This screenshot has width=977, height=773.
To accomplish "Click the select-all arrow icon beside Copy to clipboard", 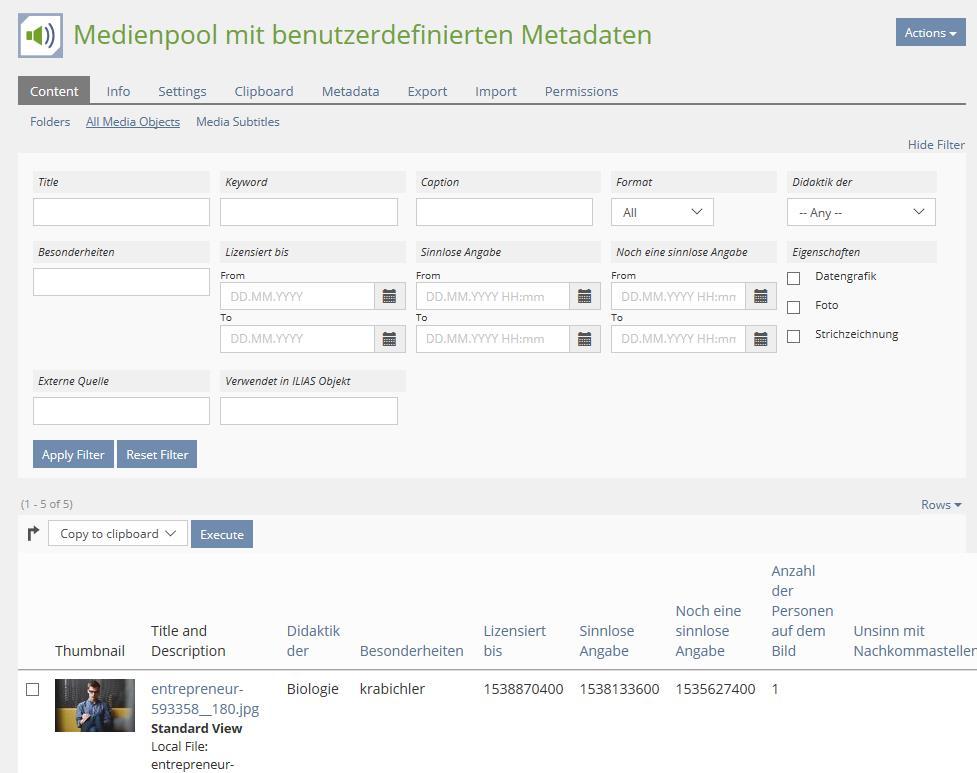I will 33,534.
